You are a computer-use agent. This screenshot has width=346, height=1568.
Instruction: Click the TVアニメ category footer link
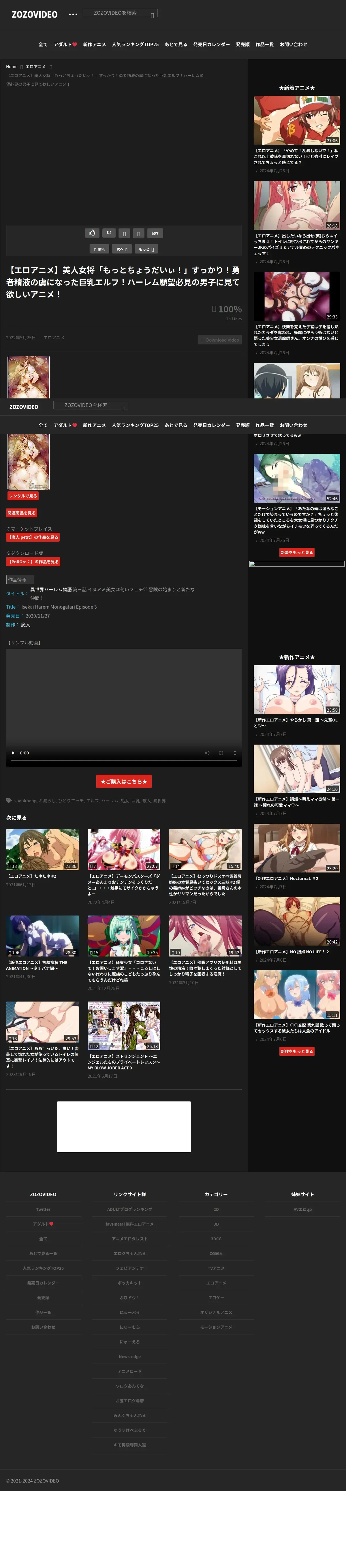point(216,1269)
